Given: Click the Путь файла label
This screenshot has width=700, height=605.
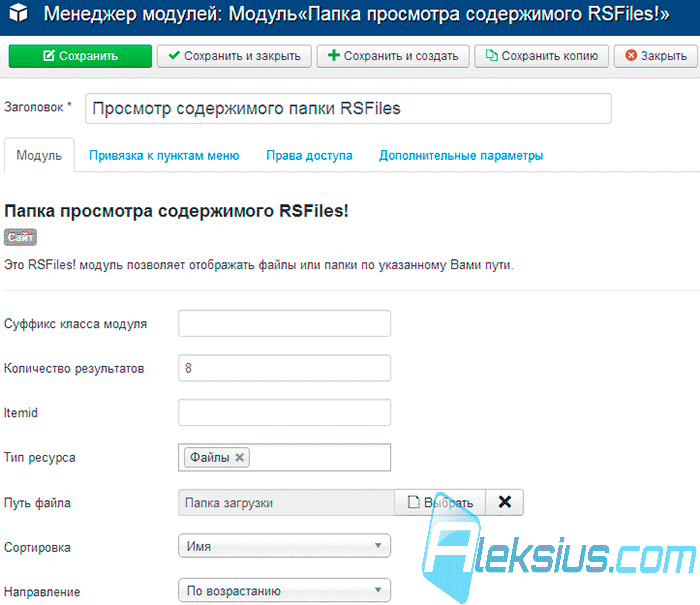Looking at the screenshot, I should (x=38, y=503).
